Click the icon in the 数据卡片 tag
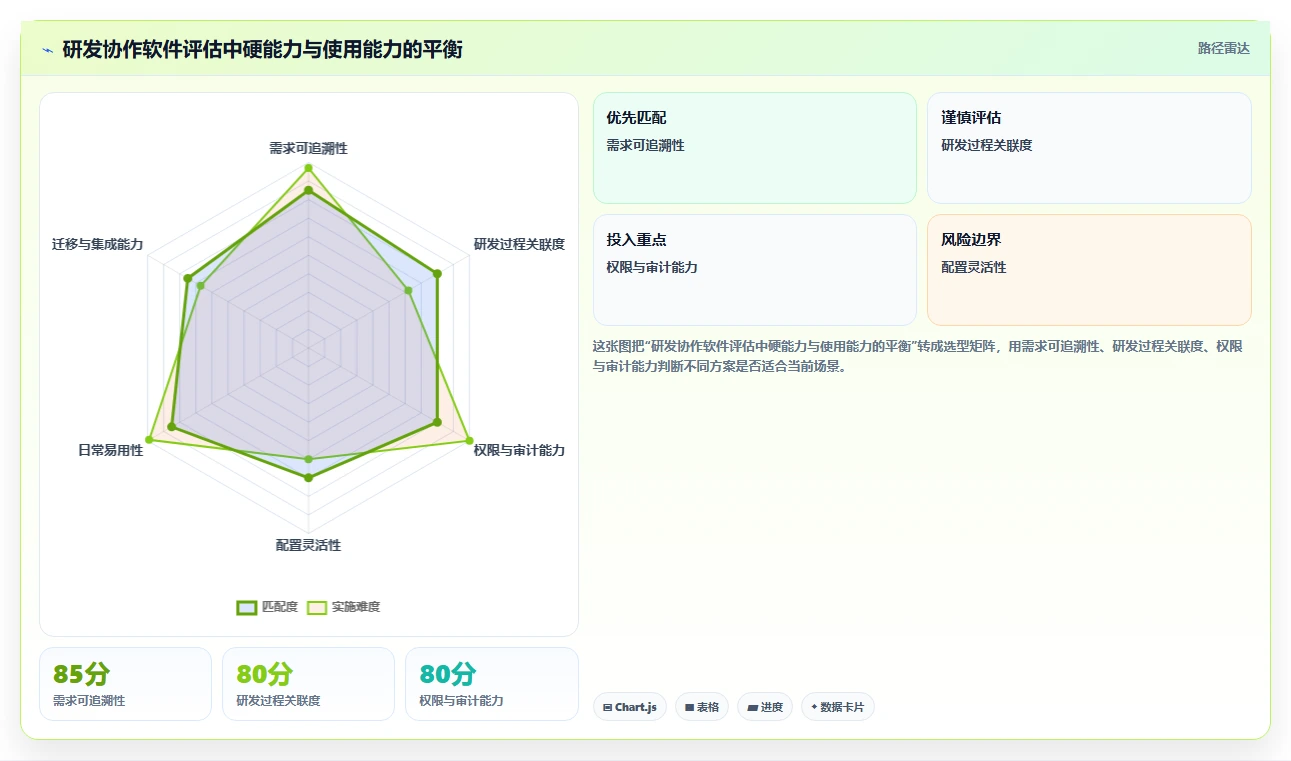Screen dimensions: 1291x761 tap(814, 707)
